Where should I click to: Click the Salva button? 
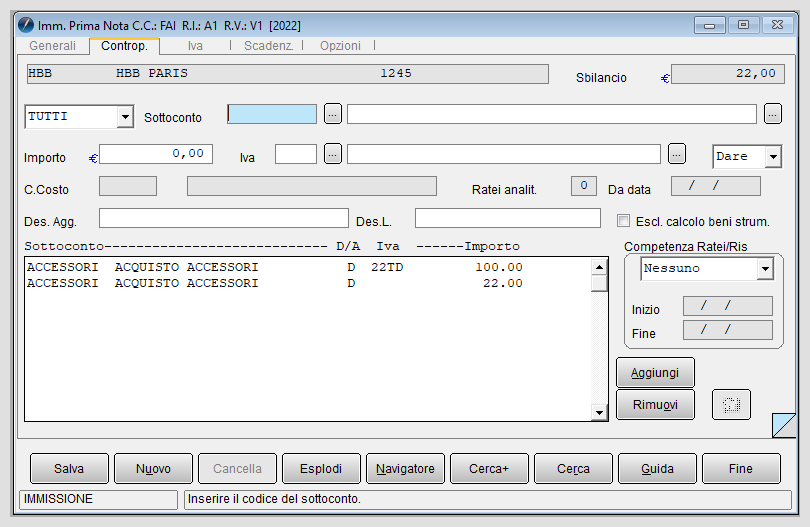point(69,469)
